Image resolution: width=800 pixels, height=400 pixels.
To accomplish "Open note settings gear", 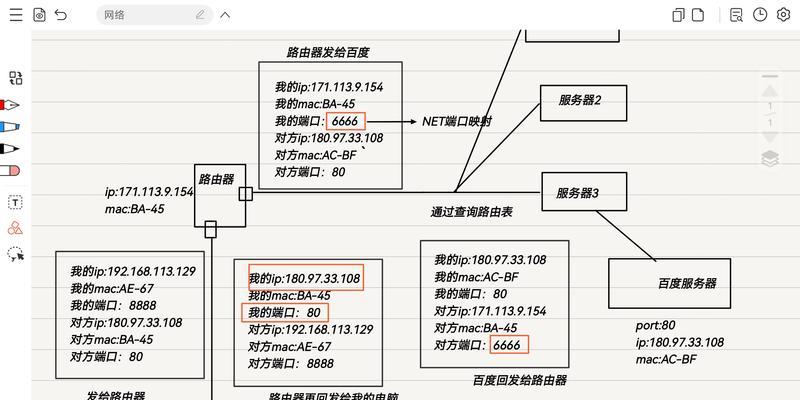I will [783, 15].
